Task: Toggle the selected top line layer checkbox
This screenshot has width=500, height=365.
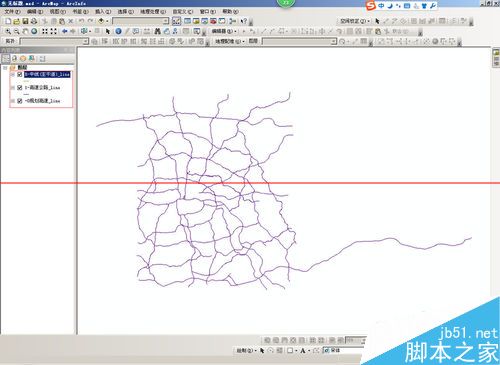Action: (x=20, y=74)
